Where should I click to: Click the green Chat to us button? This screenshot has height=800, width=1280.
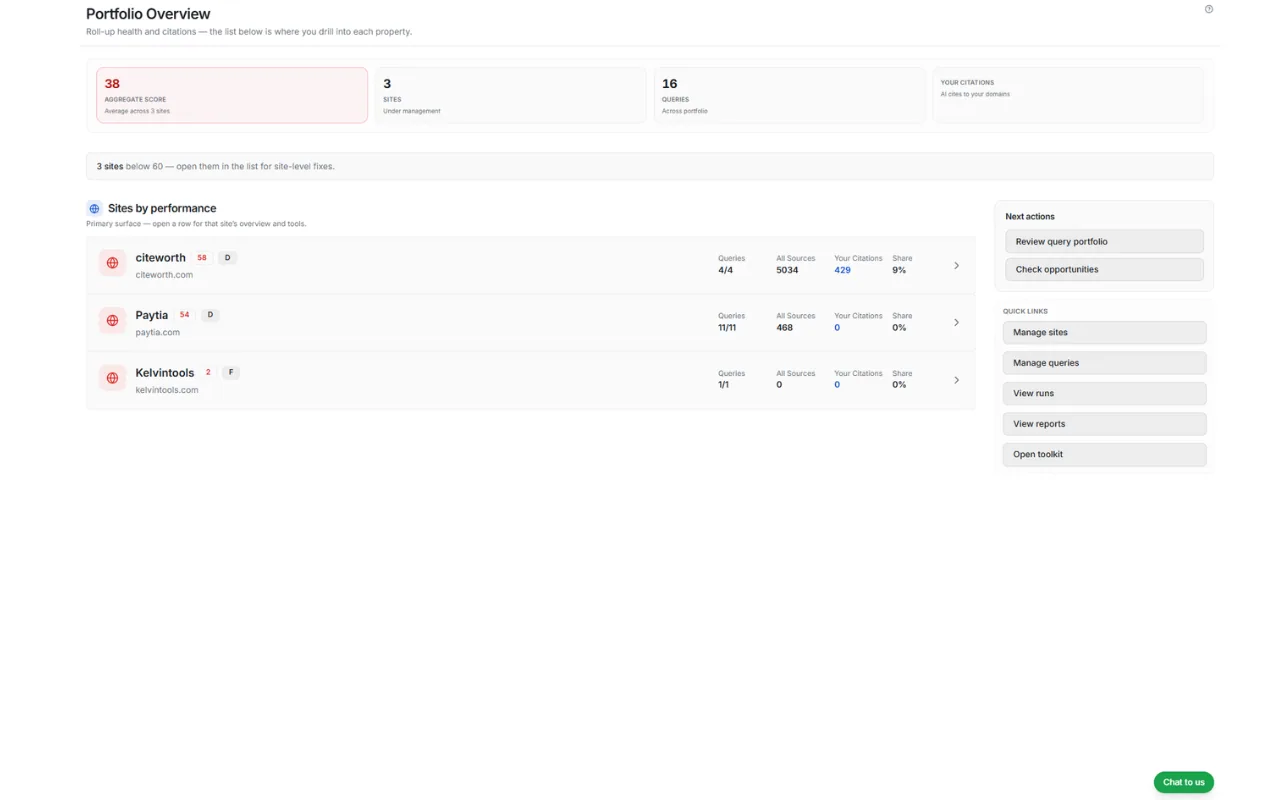tap(1184, 782)
